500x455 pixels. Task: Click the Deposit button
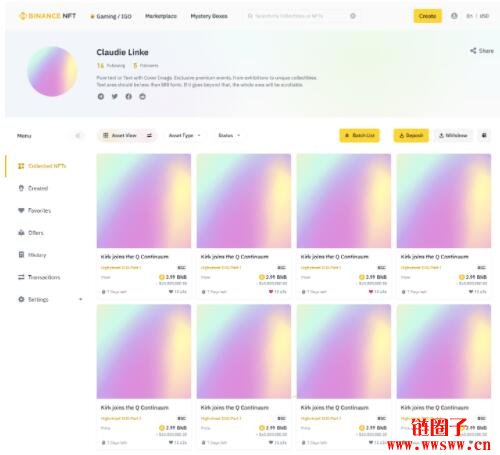411,135
